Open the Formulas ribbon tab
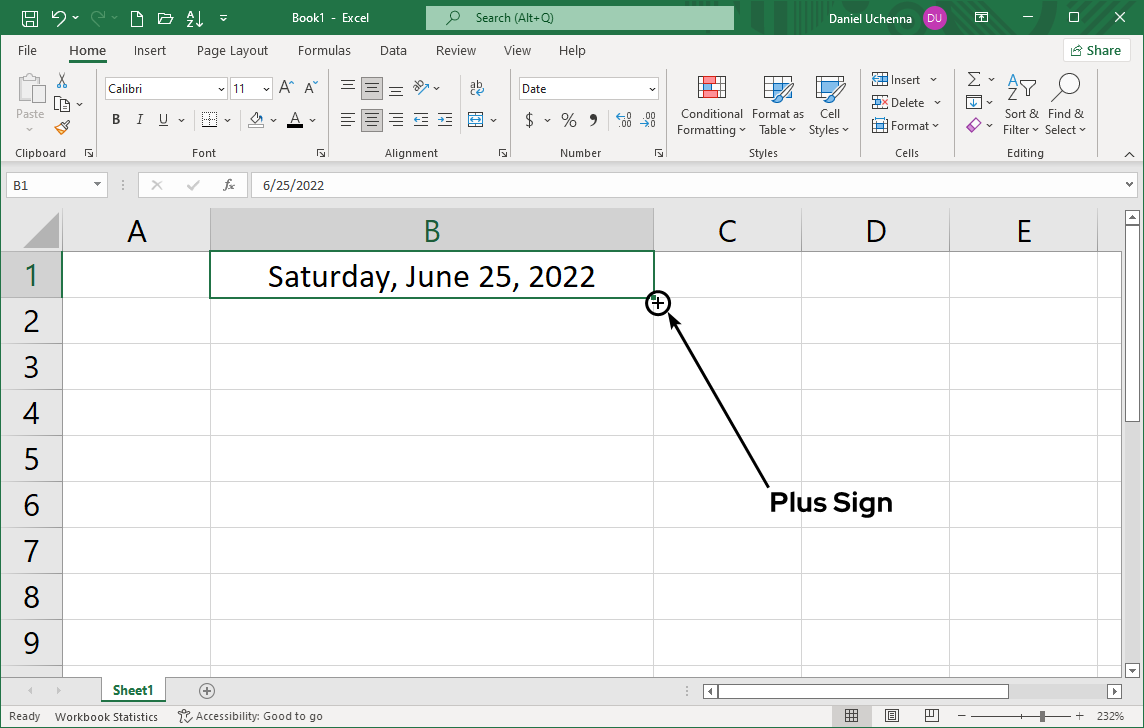 click(324, 51)
